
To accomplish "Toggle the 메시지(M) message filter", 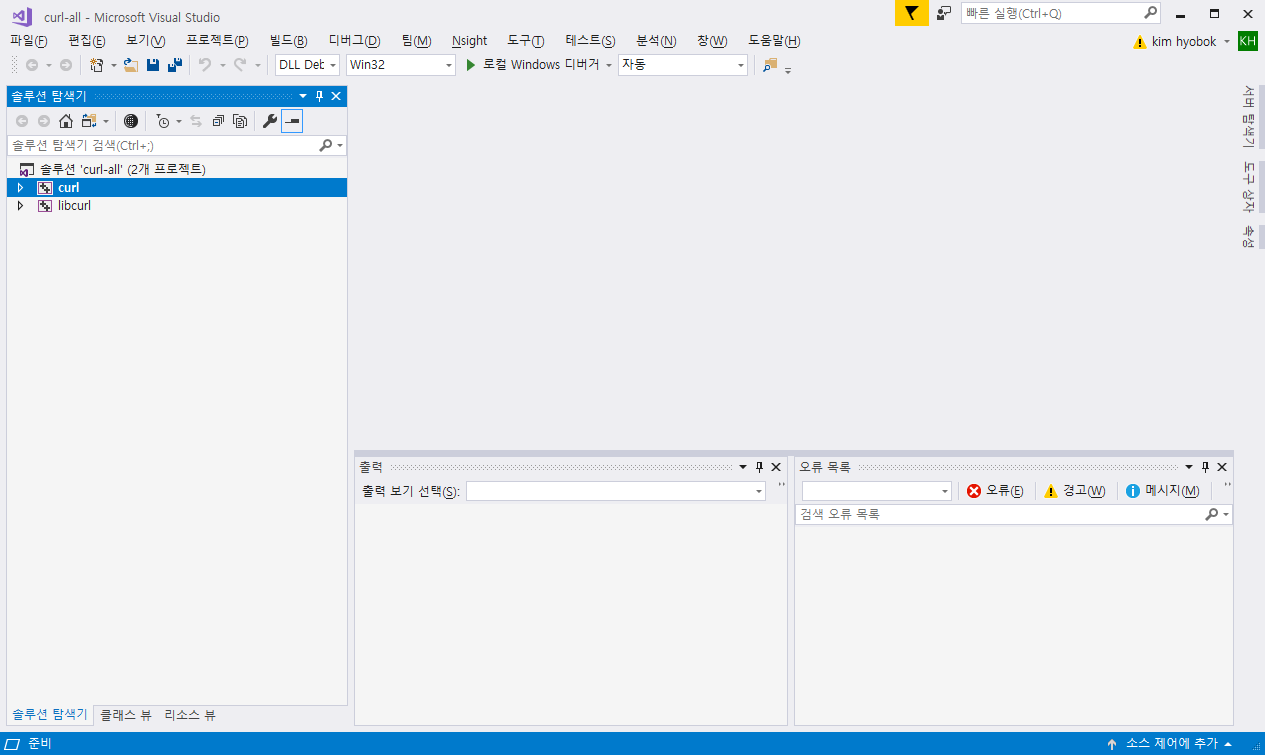I will point(1162,491).
